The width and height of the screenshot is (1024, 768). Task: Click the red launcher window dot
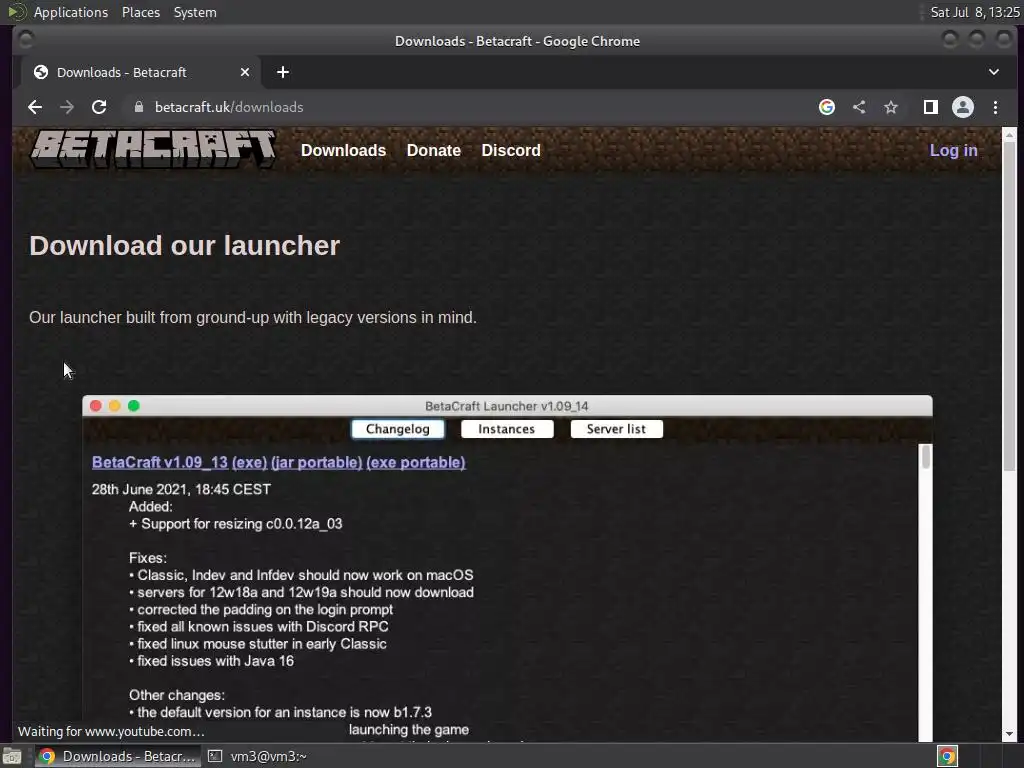[96, 406]
